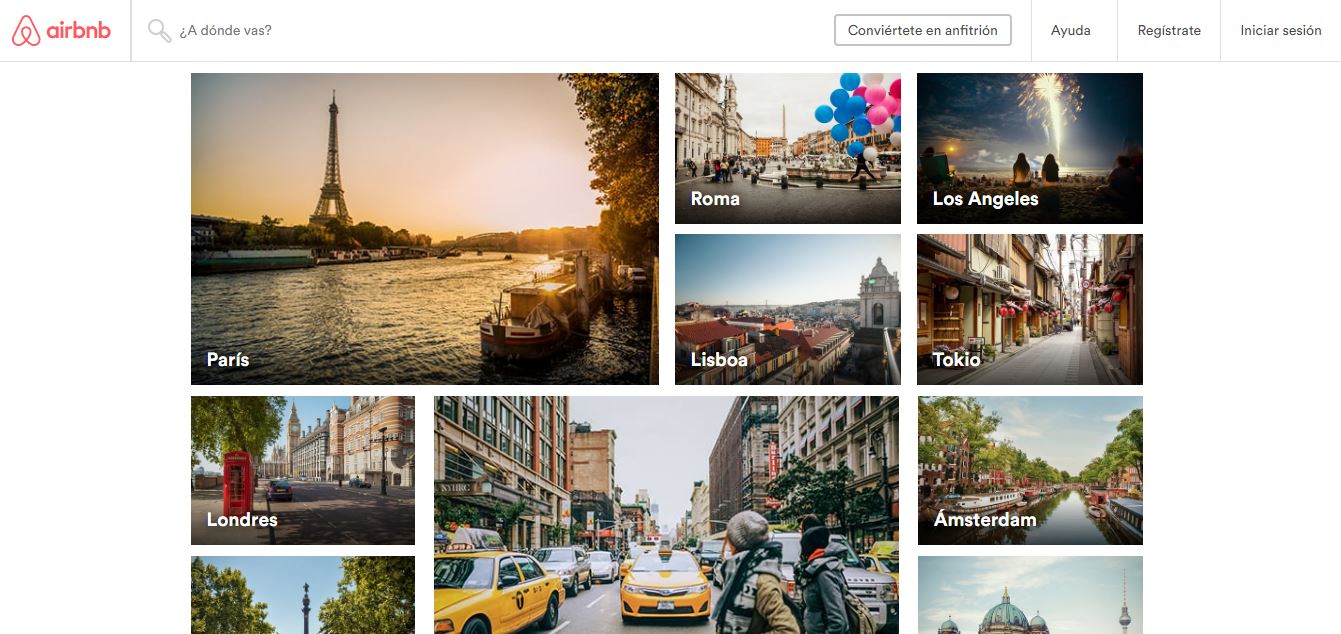Click the 'París' city label text
Viewport: 1341px width, 634px height.
point(228,359)
